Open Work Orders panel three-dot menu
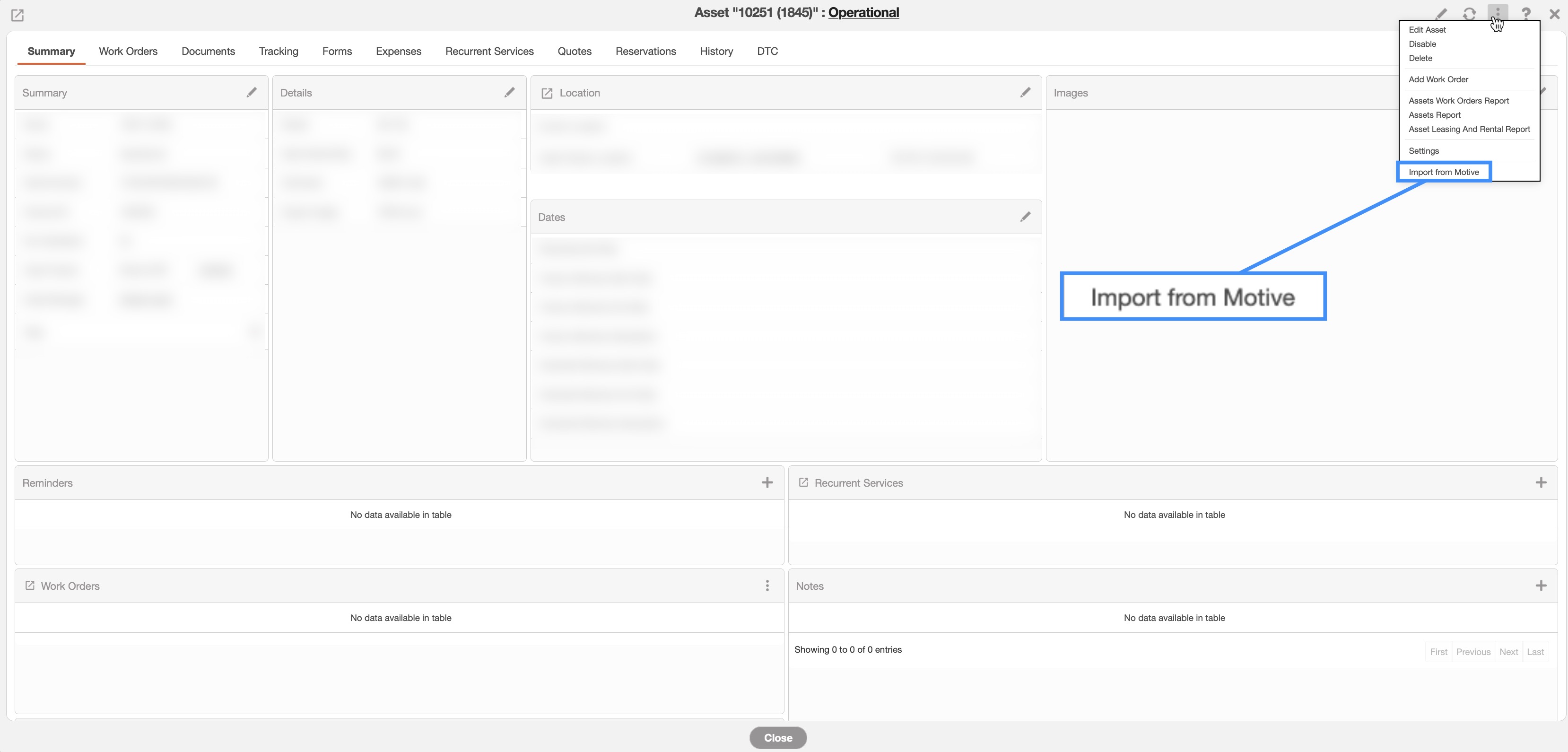Image resolution: width=1568 pixels, height=752 pixels. point(767,586)
